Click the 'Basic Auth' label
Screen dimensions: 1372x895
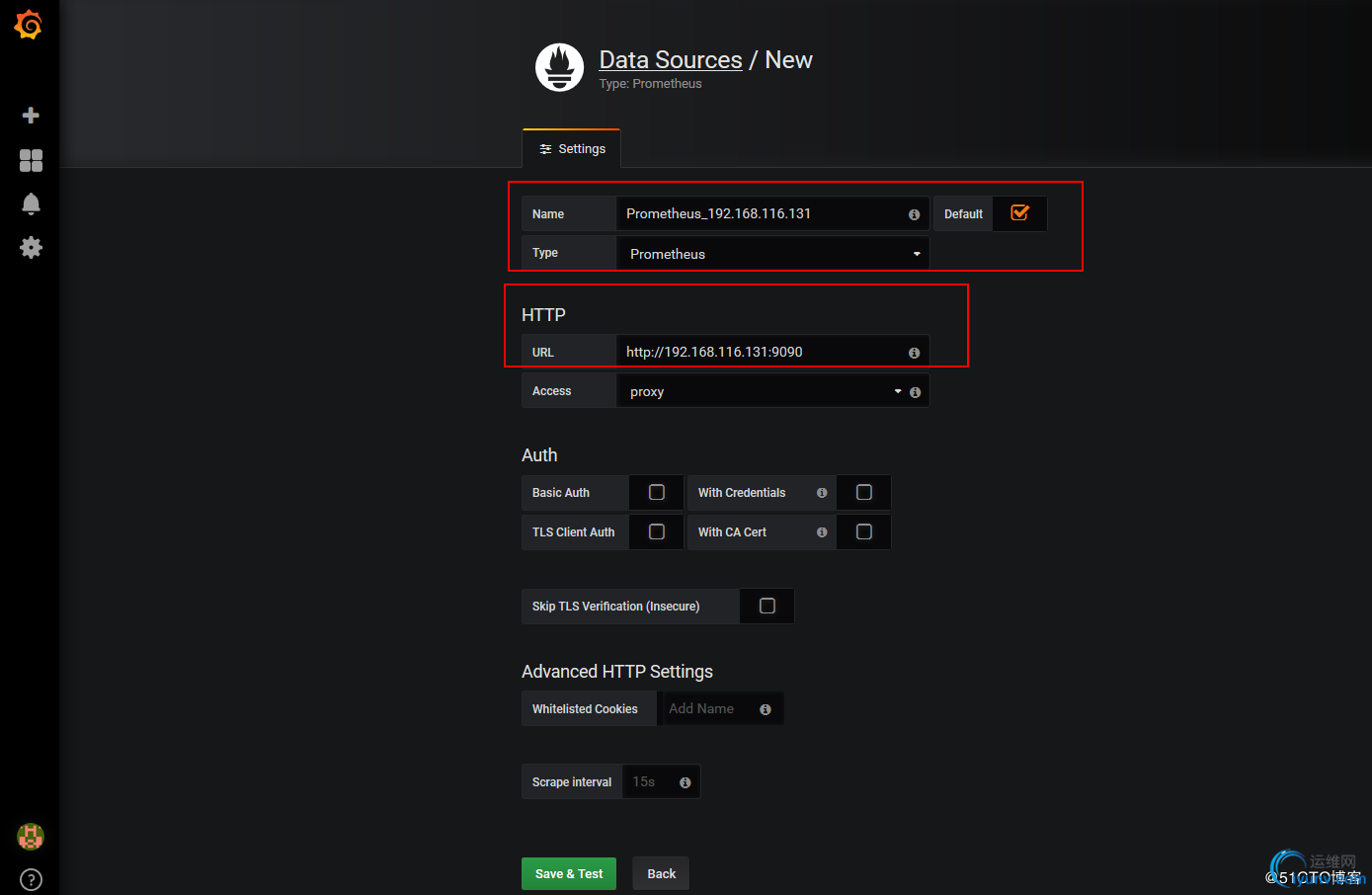pos(561,493)
